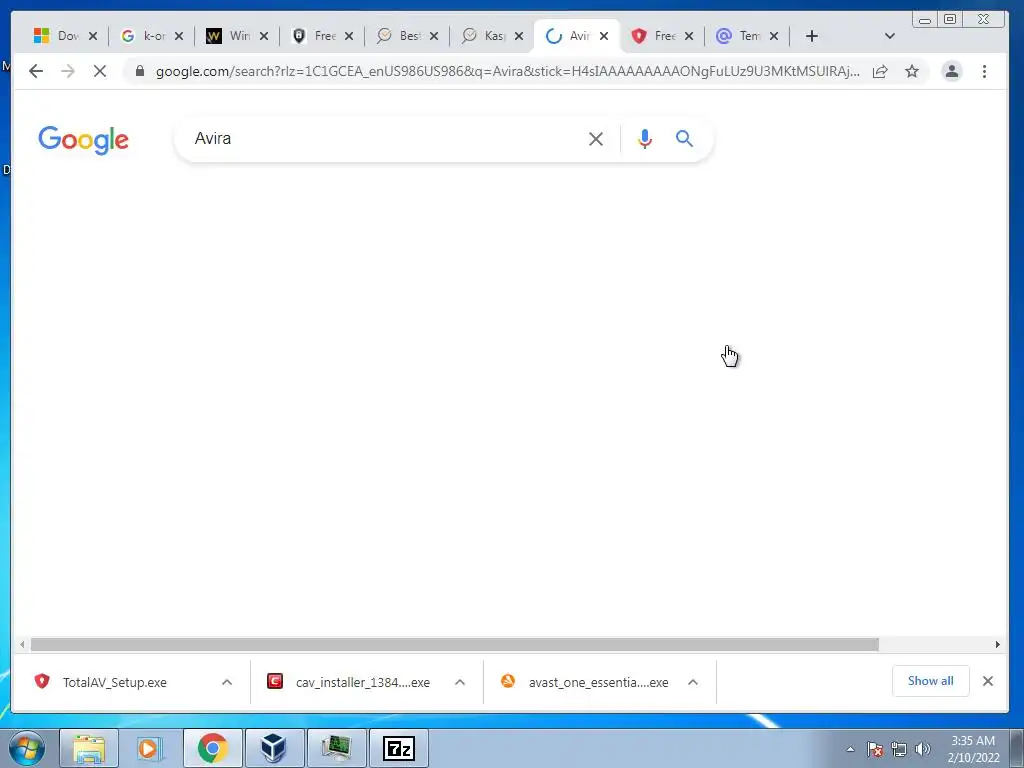Switch to the 'Best' tab
Image resolution: width=1024 pixels, height=768 pixels.
(x=400, y=36)
